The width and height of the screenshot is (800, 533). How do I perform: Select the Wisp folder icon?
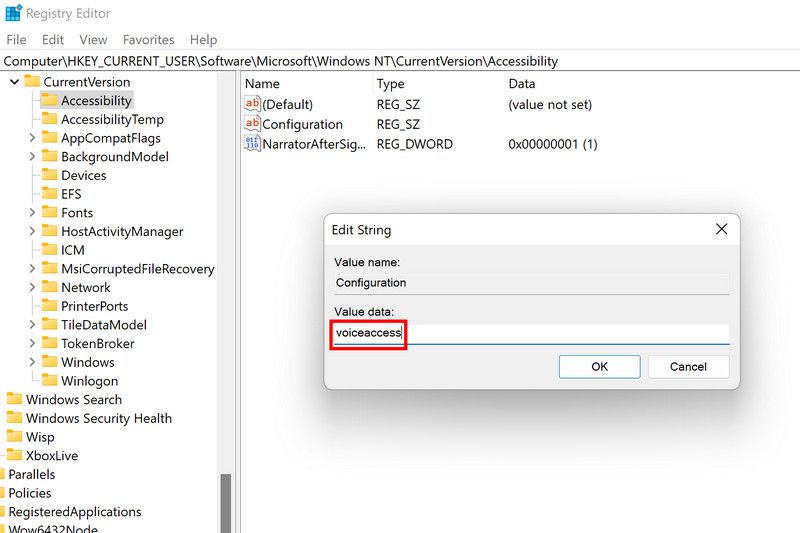(x=14, y=436)
